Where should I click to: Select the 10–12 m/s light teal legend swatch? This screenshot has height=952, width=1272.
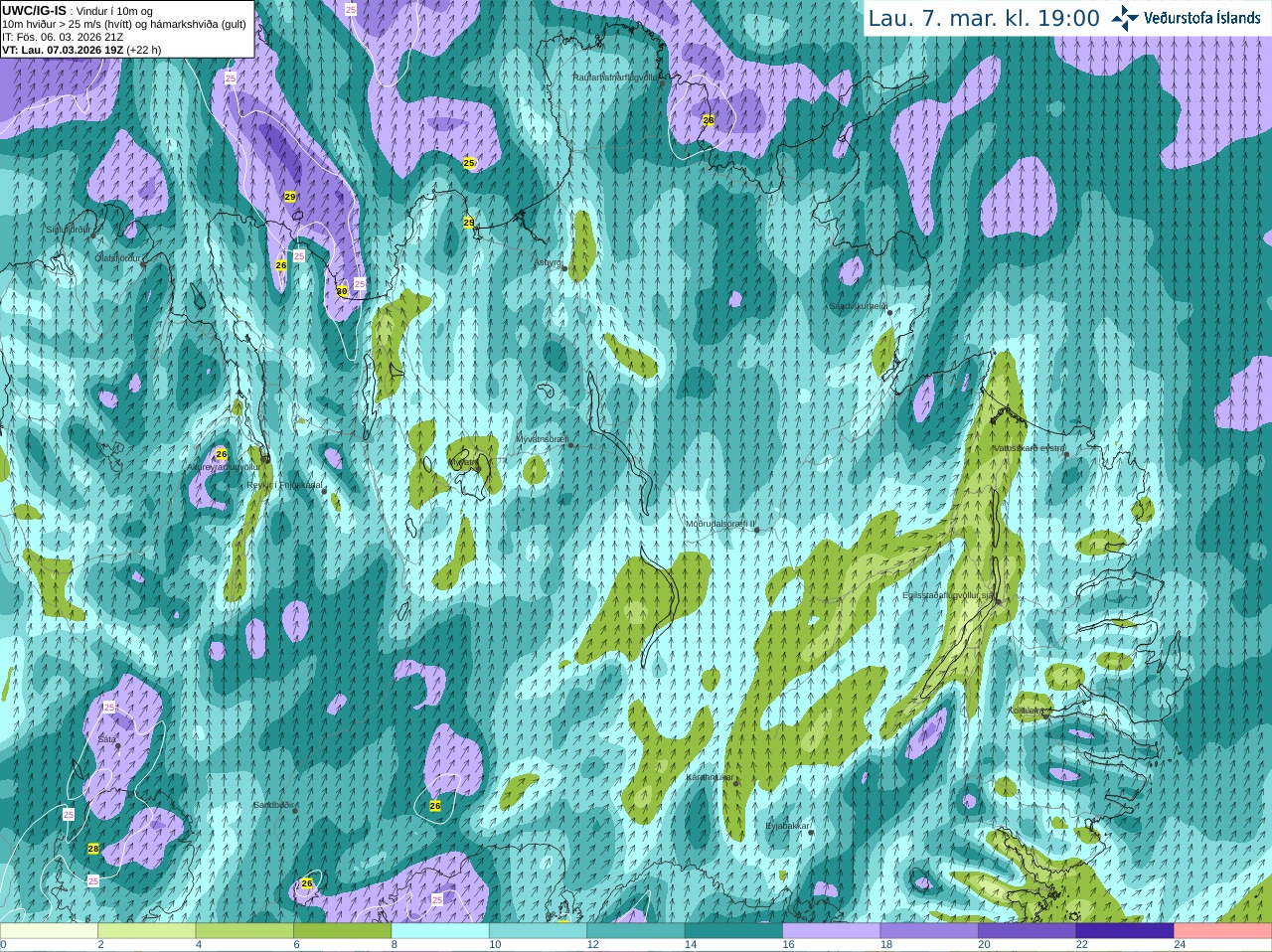click(538, 931)
